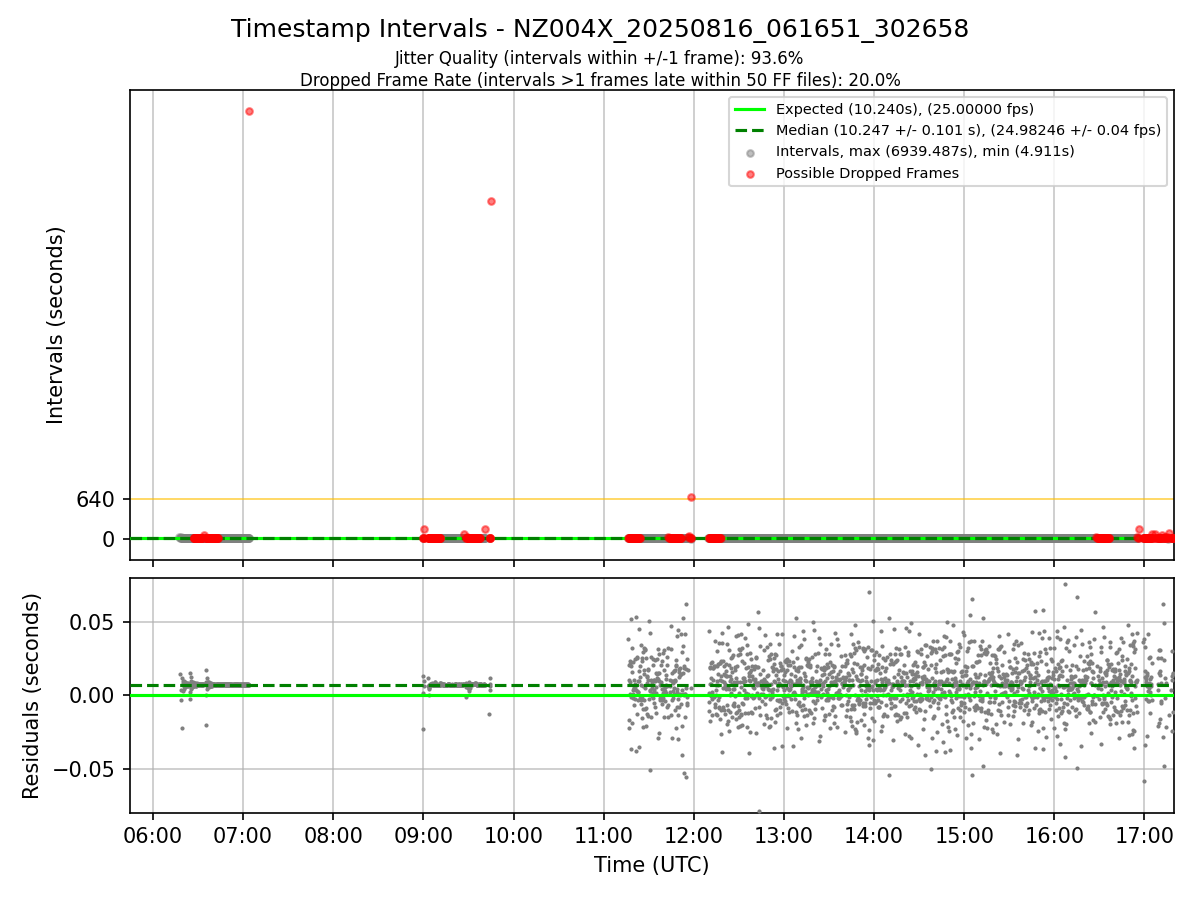The width and height of the screenshot is (1200, 900).
Task: Click the high red outlier point before 10:00
Action: tap(491, 201)
